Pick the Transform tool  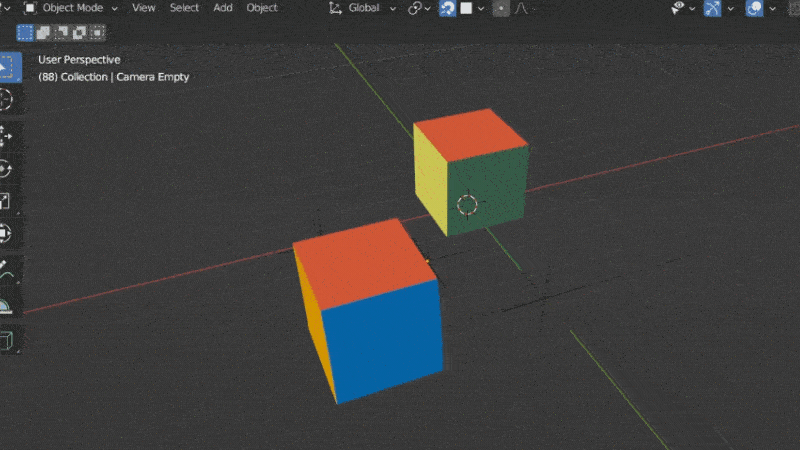click(x=6, y=233)
